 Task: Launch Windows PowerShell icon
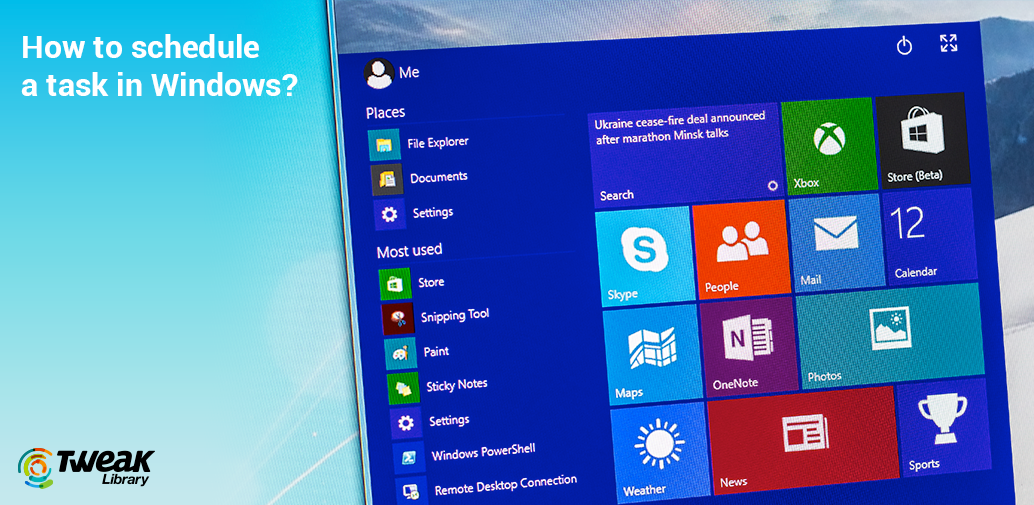click(409, 458)
